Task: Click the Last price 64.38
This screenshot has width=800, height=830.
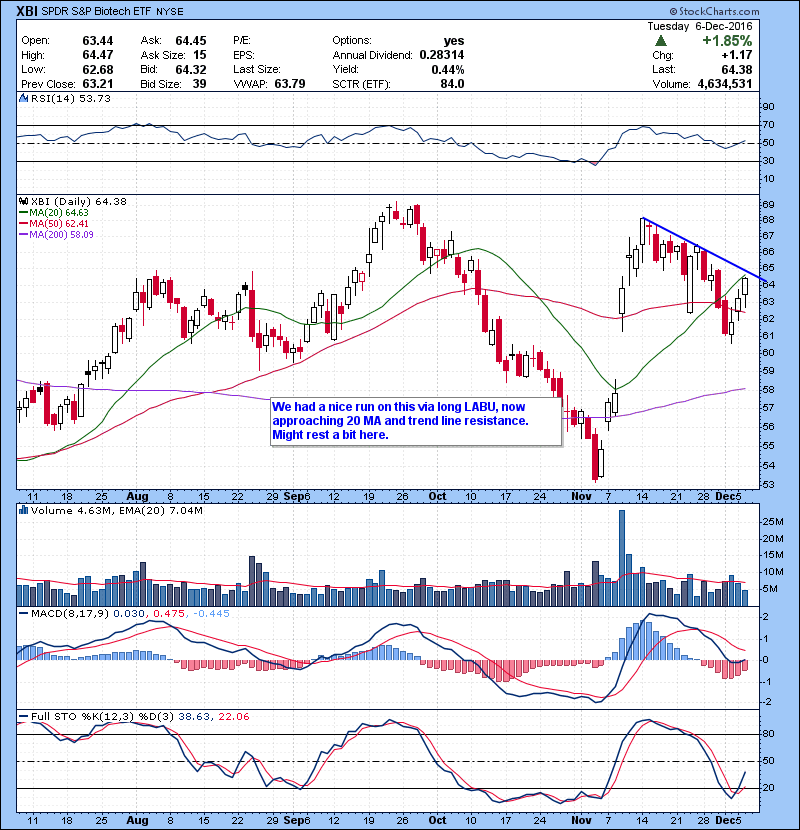Action: [736, 69]
